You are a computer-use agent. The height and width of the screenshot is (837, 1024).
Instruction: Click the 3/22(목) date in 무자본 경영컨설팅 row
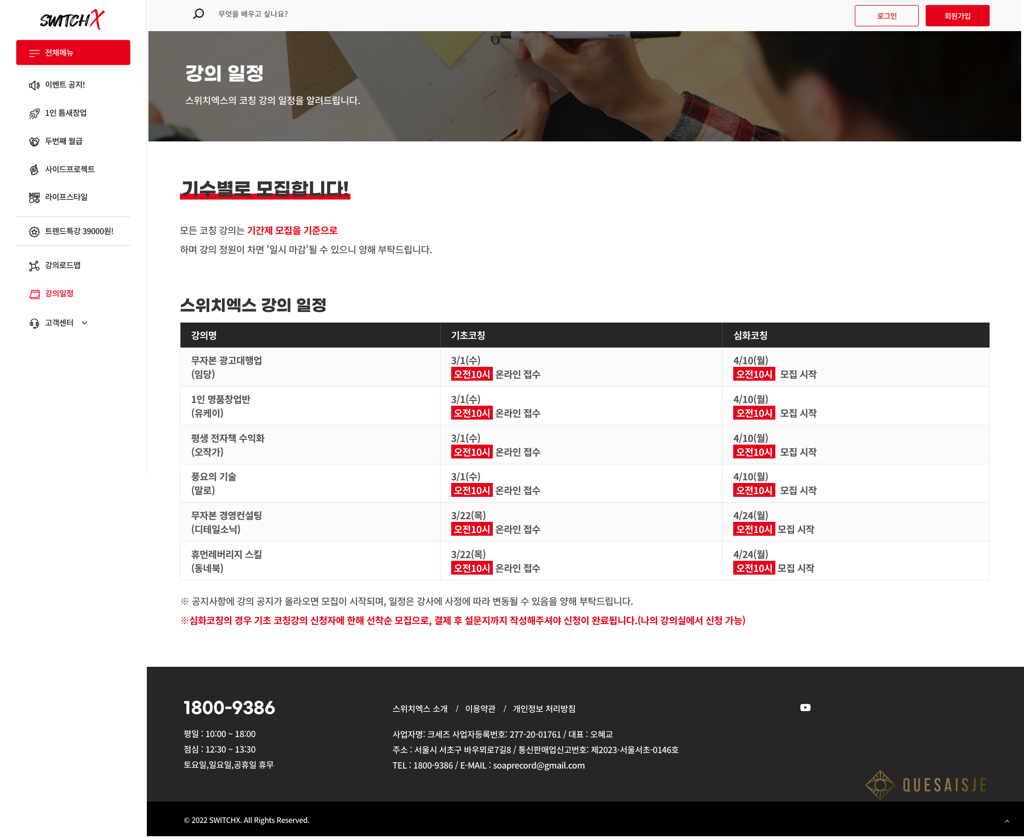(x=468, y=515)
